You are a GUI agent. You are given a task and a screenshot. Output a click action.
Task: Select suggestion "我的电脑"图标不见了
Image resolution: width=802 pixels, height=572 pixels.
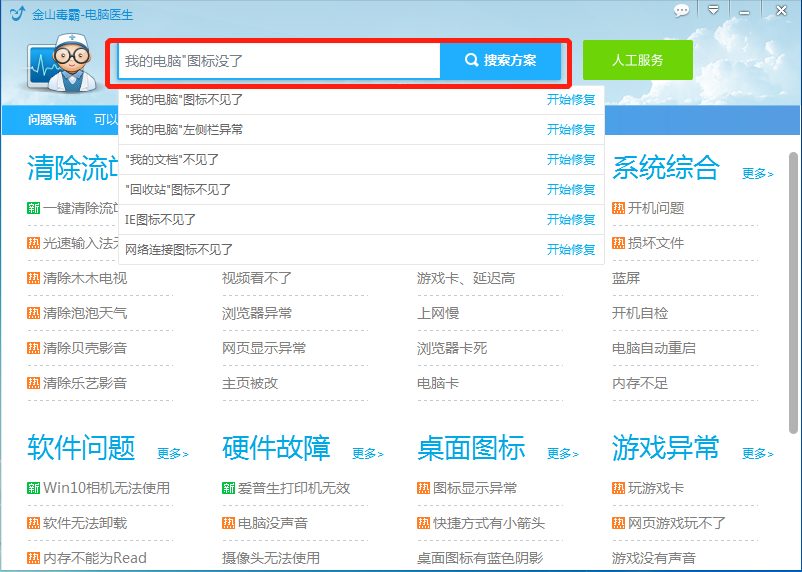tap(361, 100)
